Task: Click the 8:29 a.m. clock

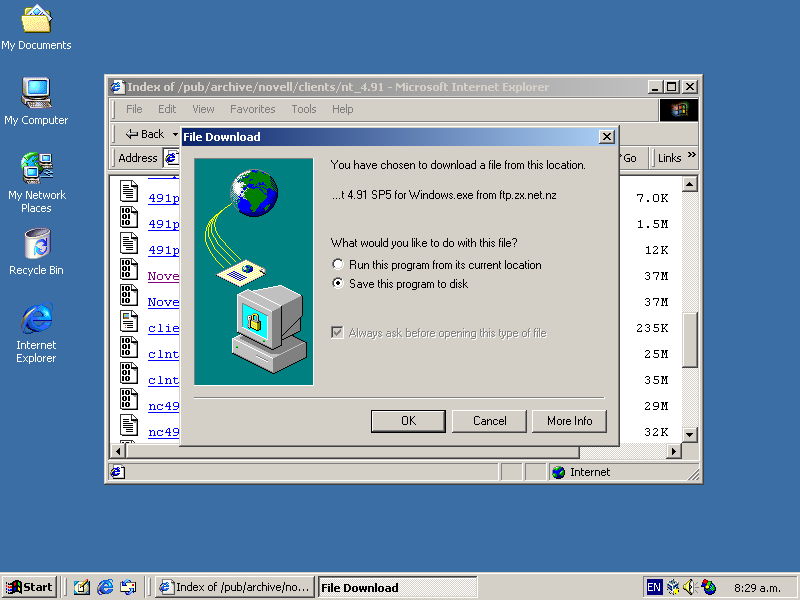Action: coord(757,588)
